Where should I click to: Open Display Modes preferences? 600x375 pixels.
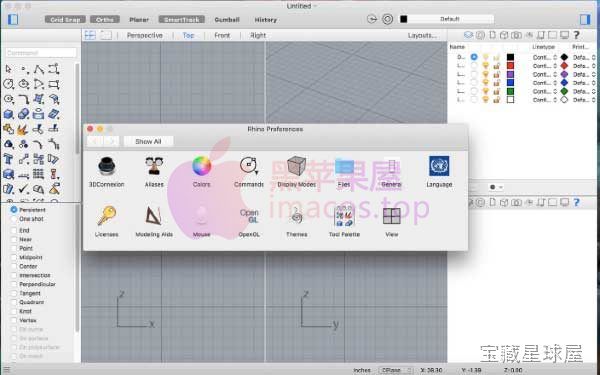click(x=297, y=171)
